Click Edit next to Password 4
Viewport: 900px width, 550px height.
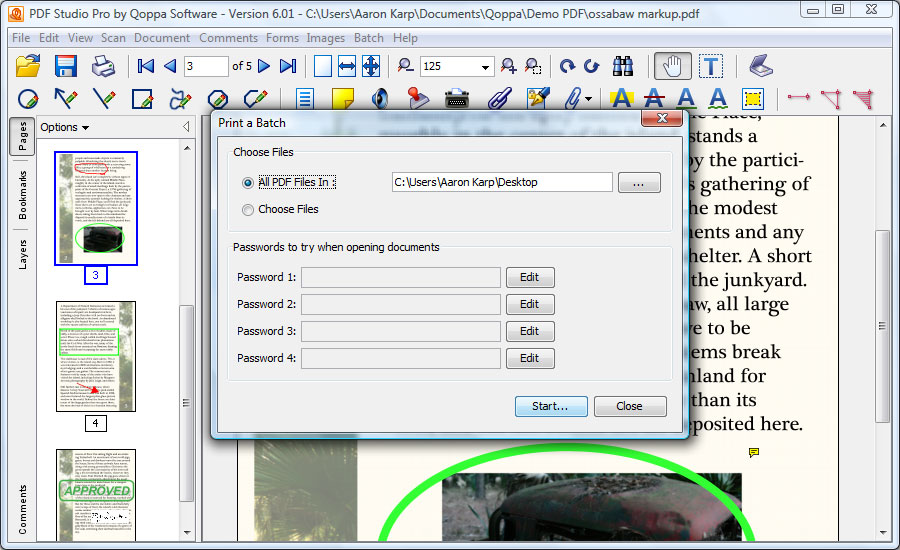530,359
